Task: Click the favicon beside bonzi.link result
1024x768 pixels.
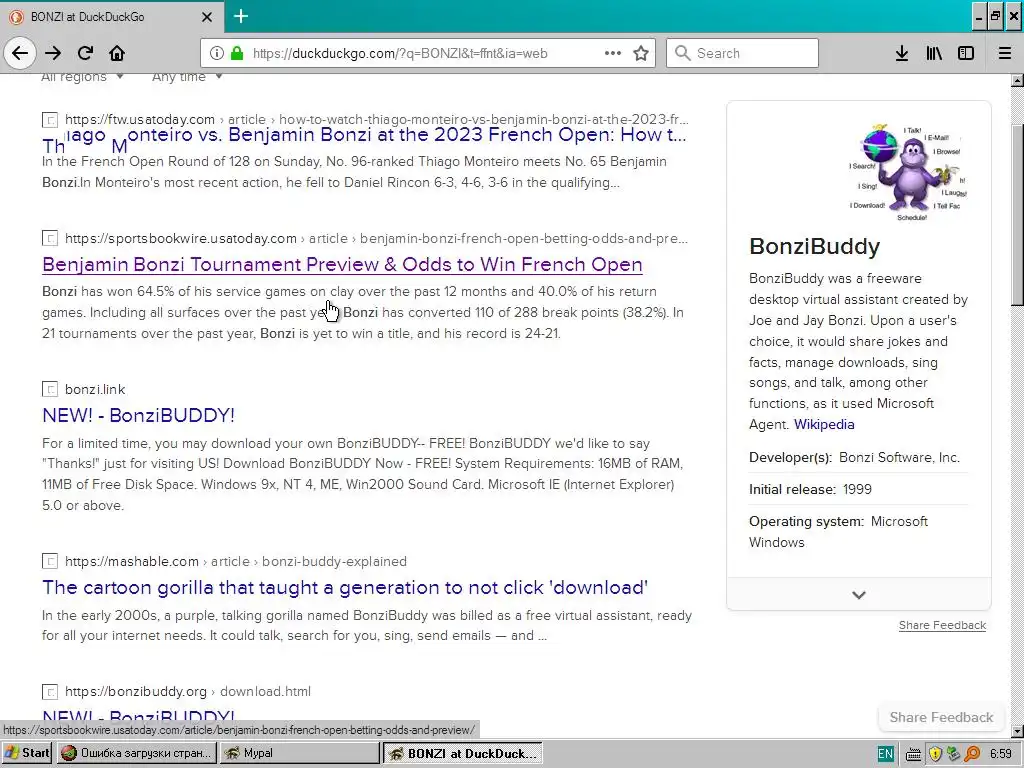Action: click(x=50, y=389)
